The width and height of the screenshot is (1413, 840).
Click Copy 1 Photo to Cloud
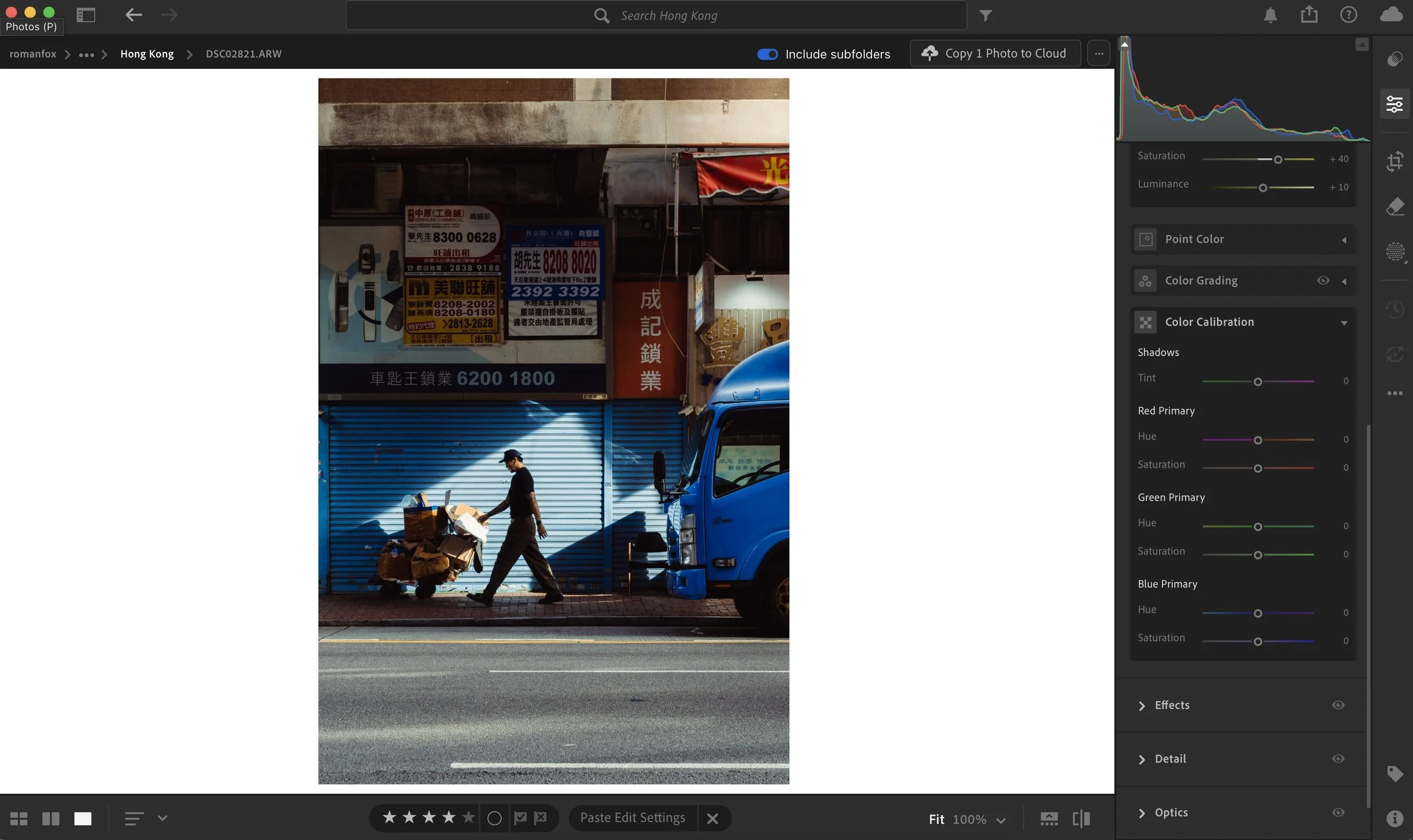pyautogui.click(x=995, y=53)
